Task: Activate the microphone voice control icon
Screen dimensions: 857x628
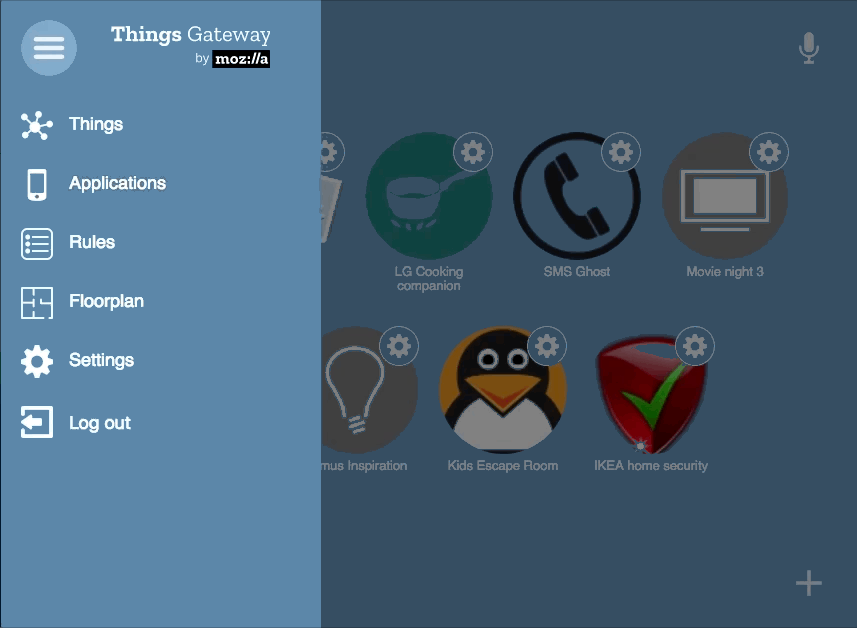Action: click(x=808, y=47)
